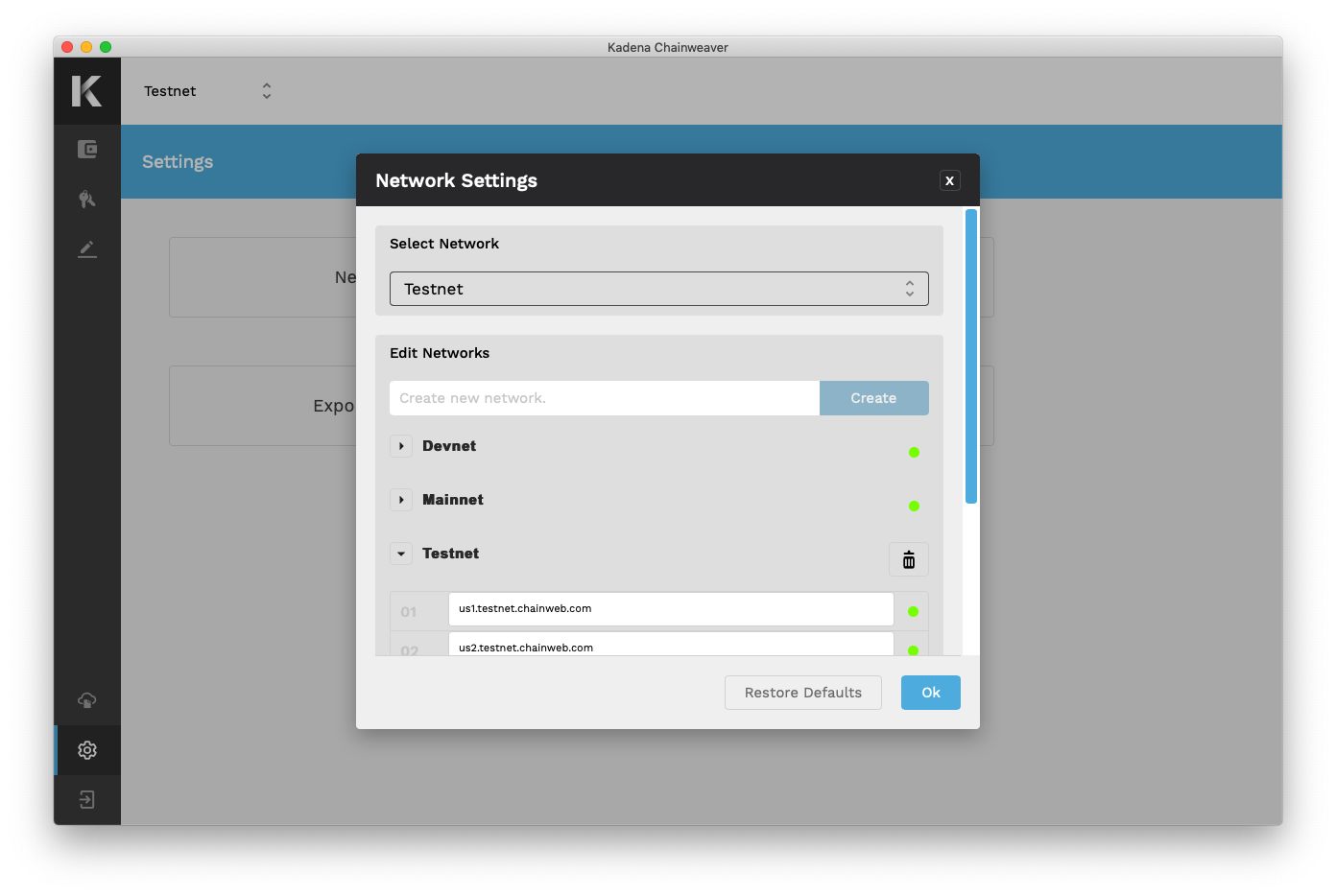Open the Select Network dropdown
1336x896 pixels.
658,289
